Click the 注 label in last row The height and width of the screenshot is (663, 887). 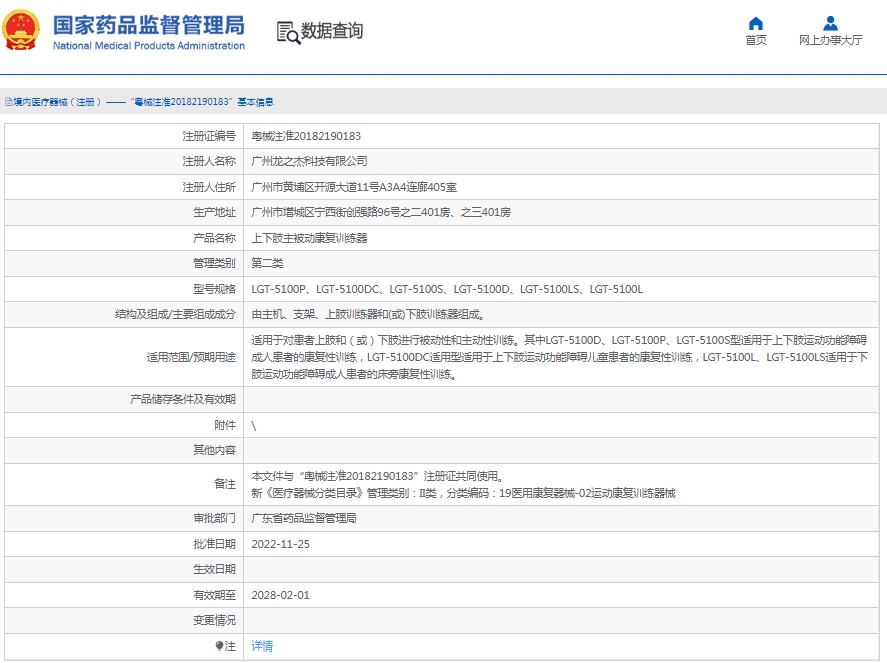[230, 645]
